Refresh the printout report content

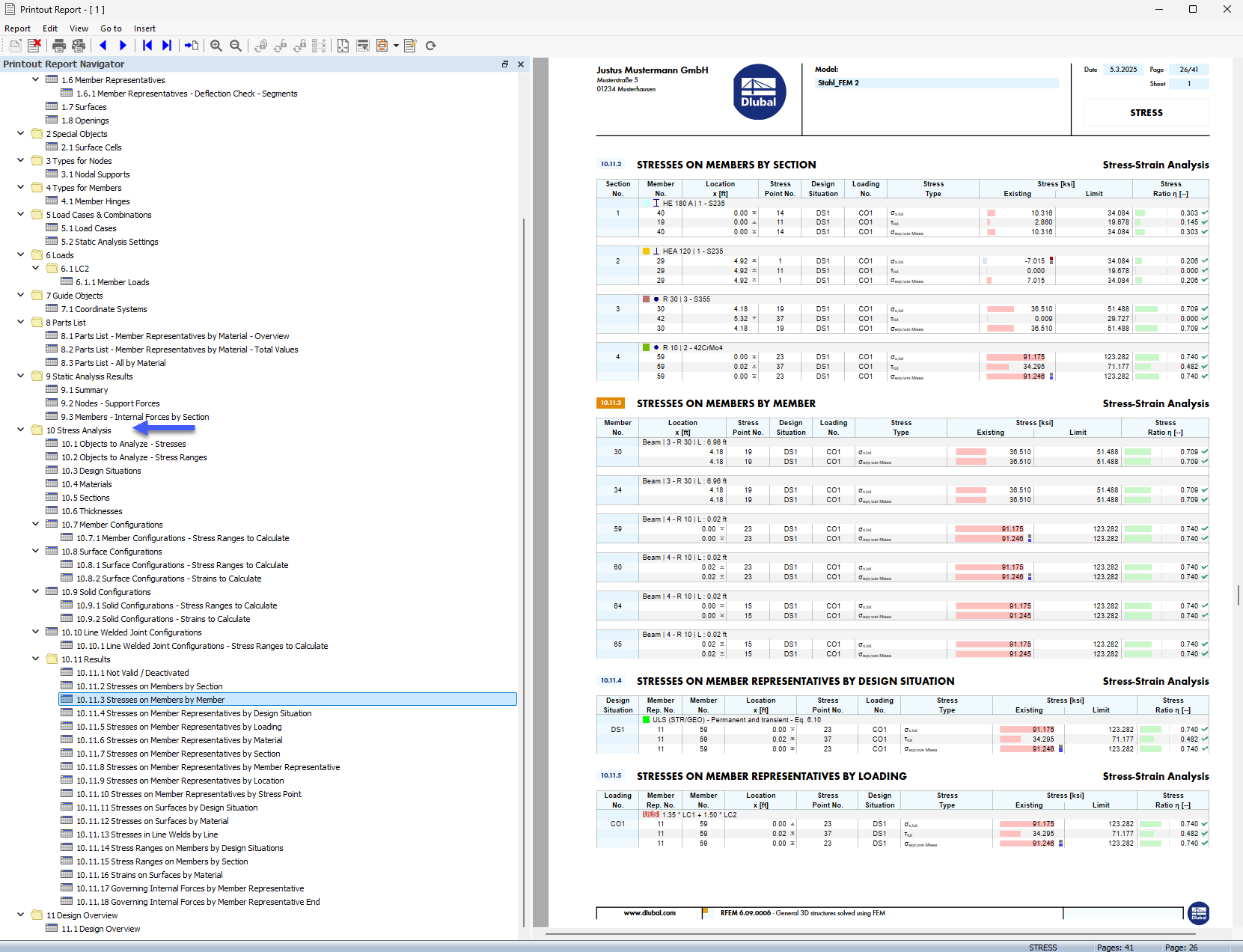click(431, 46)
